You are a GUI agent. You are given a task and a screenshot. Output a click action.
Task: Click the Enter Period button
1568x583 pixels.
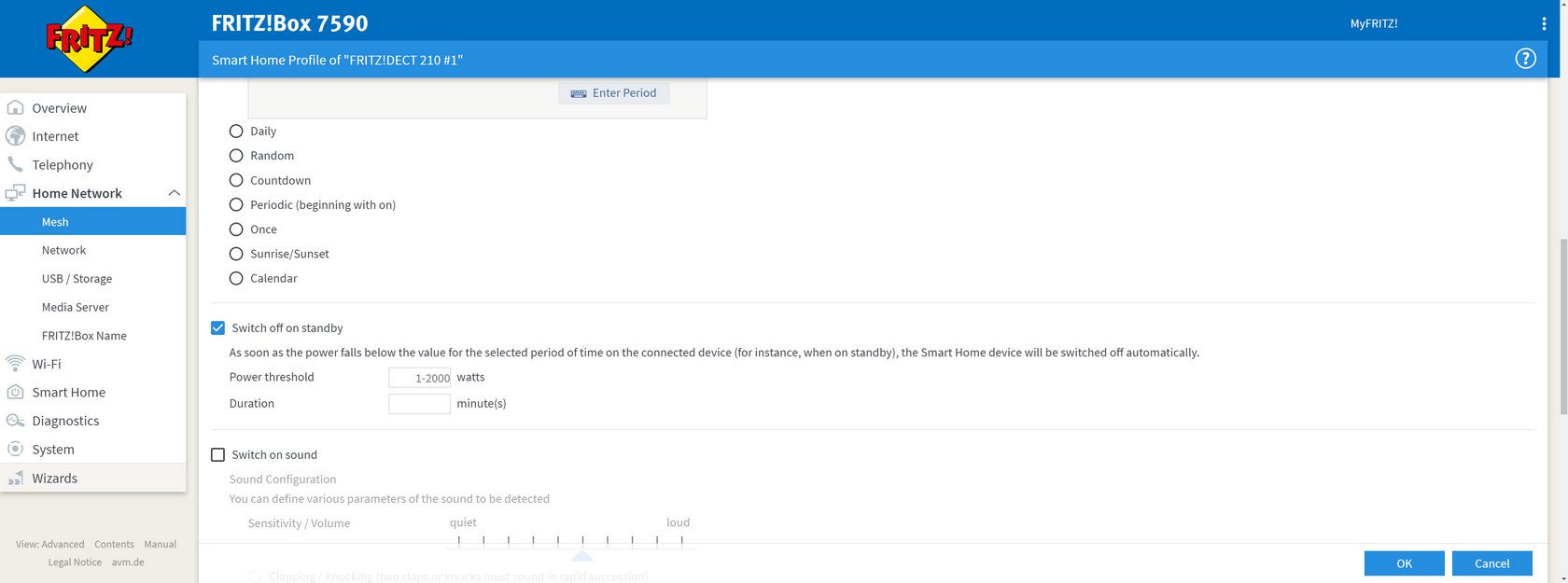point(613,93)
